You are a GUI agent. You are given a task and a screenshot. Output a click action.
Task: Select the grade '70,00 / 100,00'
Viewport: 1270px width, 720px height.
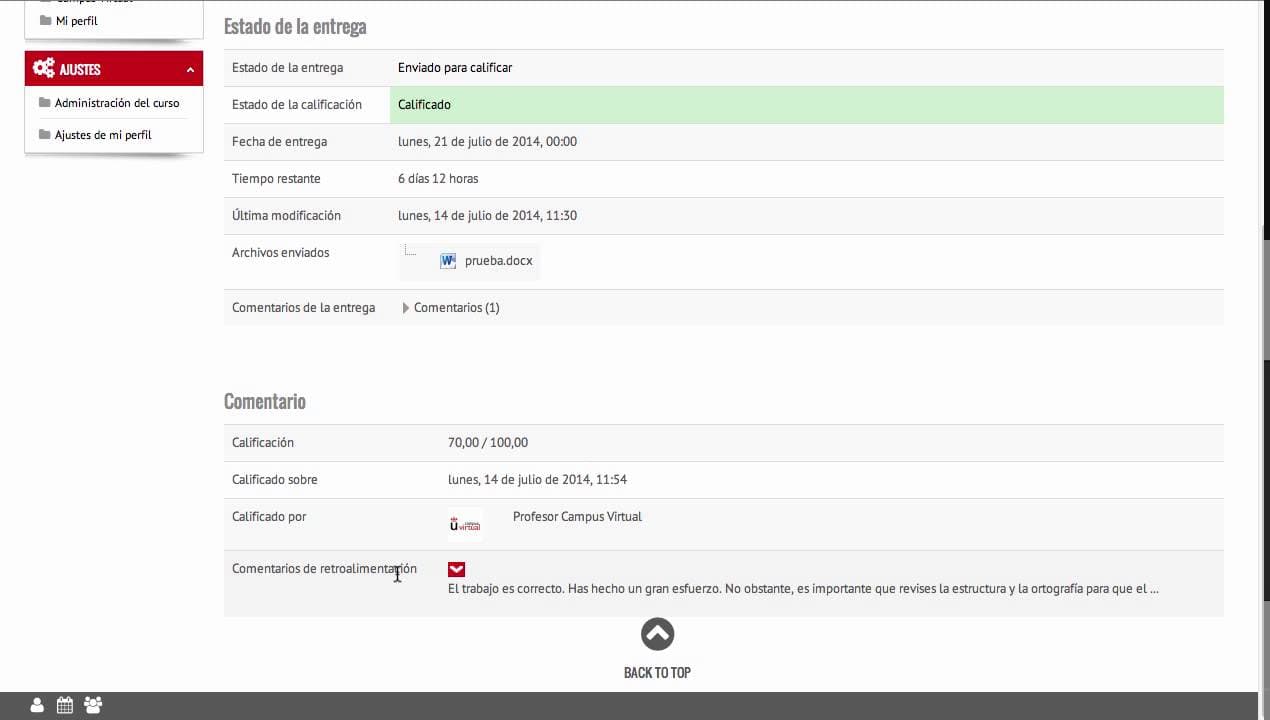(x=488, y=443)
